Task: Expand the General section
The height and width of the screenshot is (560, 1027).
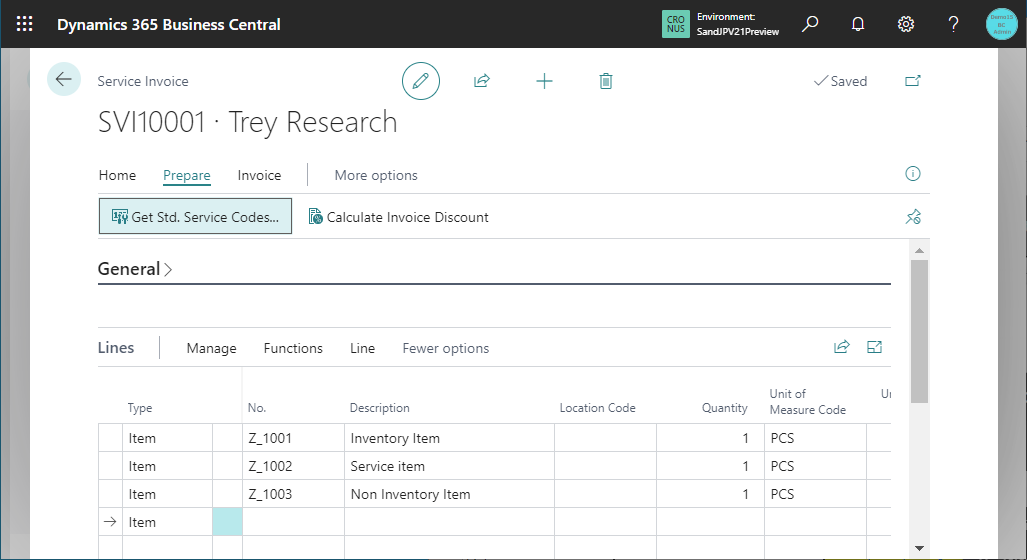Action: coord(135,269)
